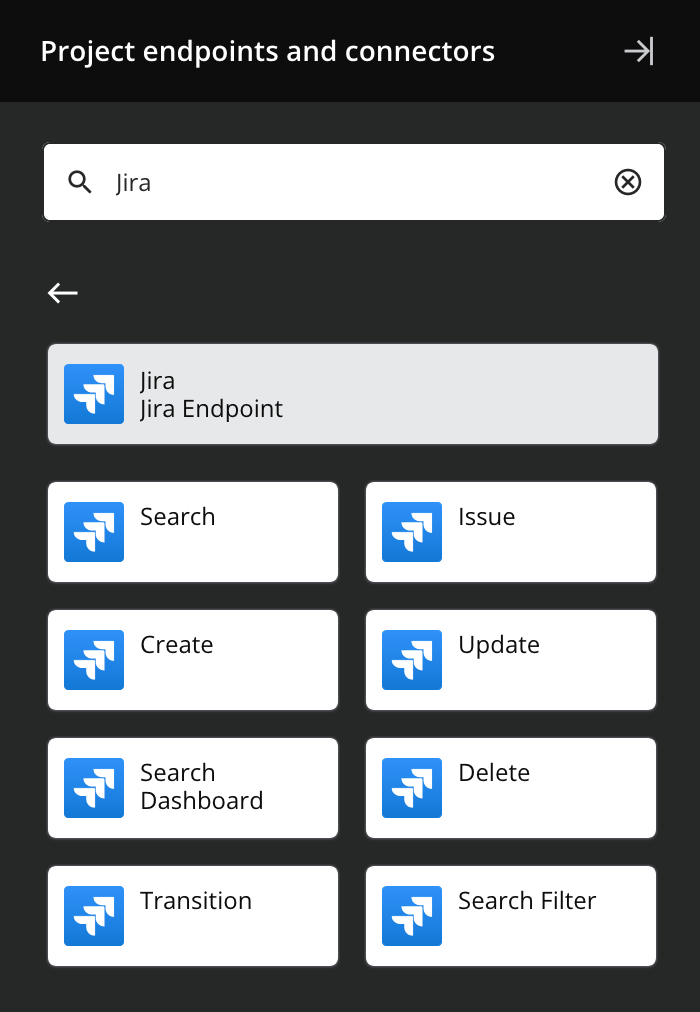Clear the Jira search text
700x1012 pixels.
(x=628, y=182)
